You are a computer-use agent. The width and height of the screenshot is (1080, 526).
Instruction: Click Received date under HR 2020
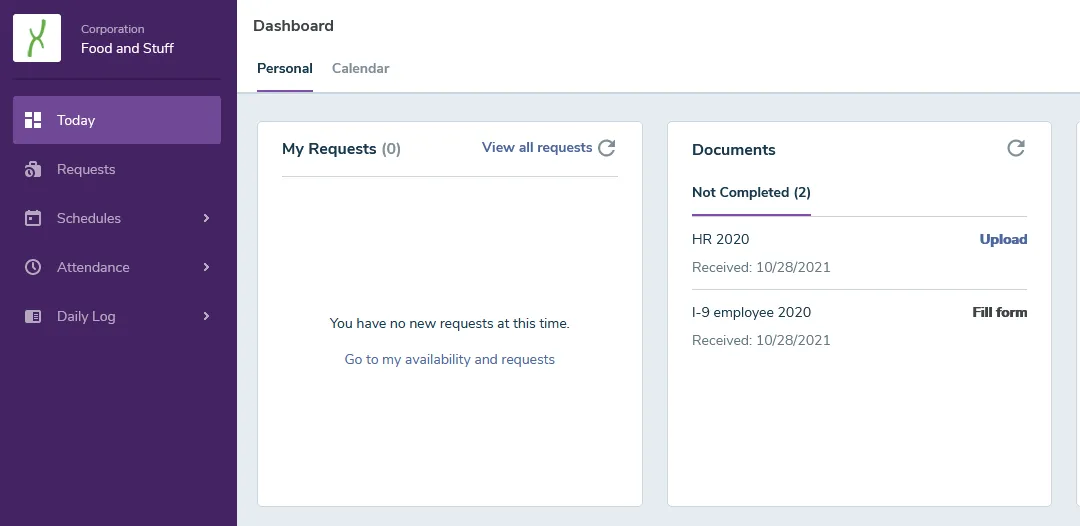point(761,267)
